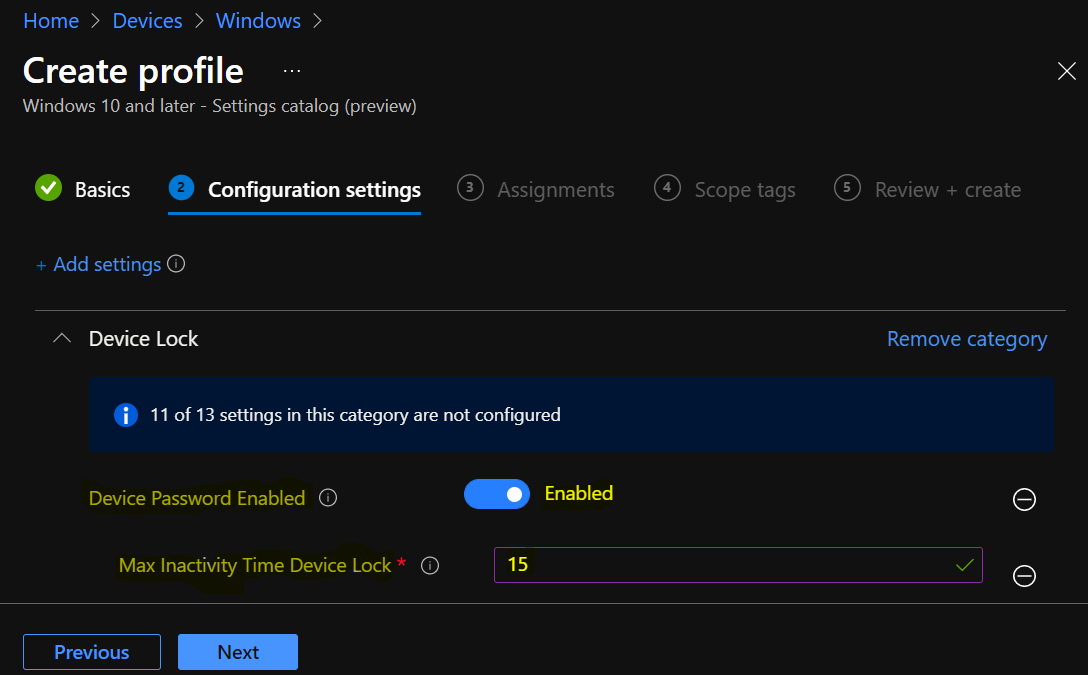Show info for Max Inactivity Time Device Lock
The image size is (1088, 675).
(430, 565)
